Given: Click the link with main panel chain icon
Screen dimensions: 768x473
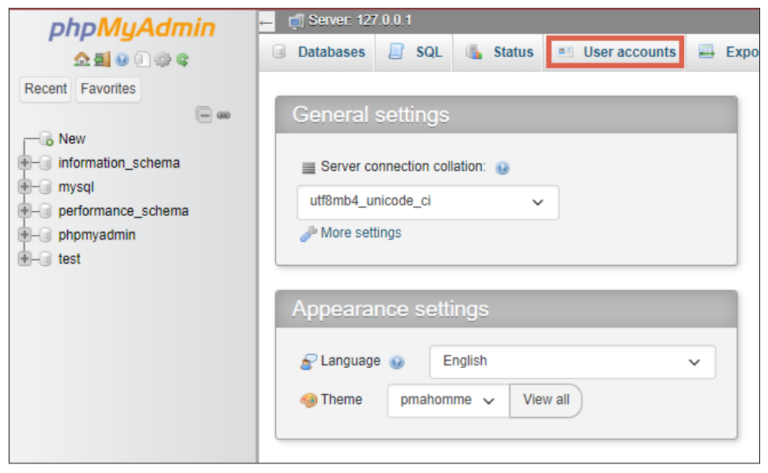Looking at the screenshot, I should 224,115.
